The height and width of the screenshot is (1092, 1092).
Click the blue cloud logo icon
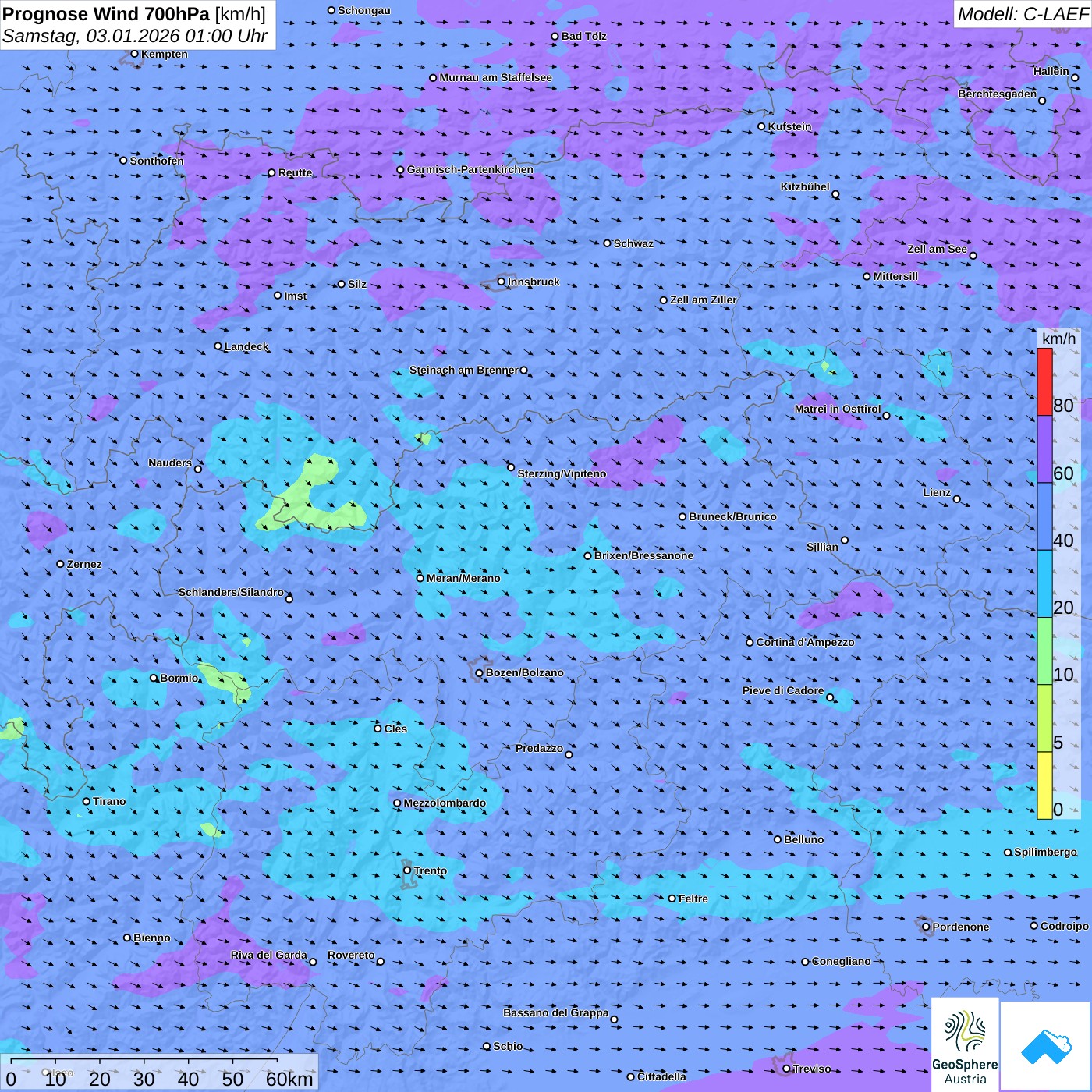pos(1046,1046)
